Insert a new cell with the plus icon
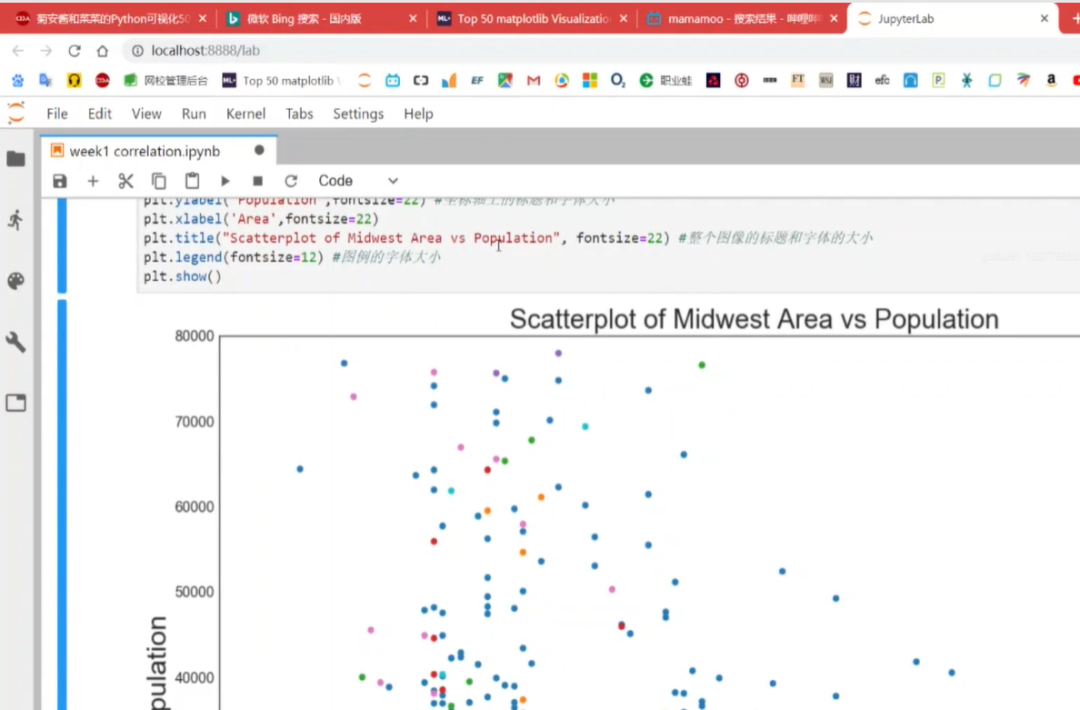Image resolution: width=1080 pixels, height=710 pixels. click(x=93, y=181)
